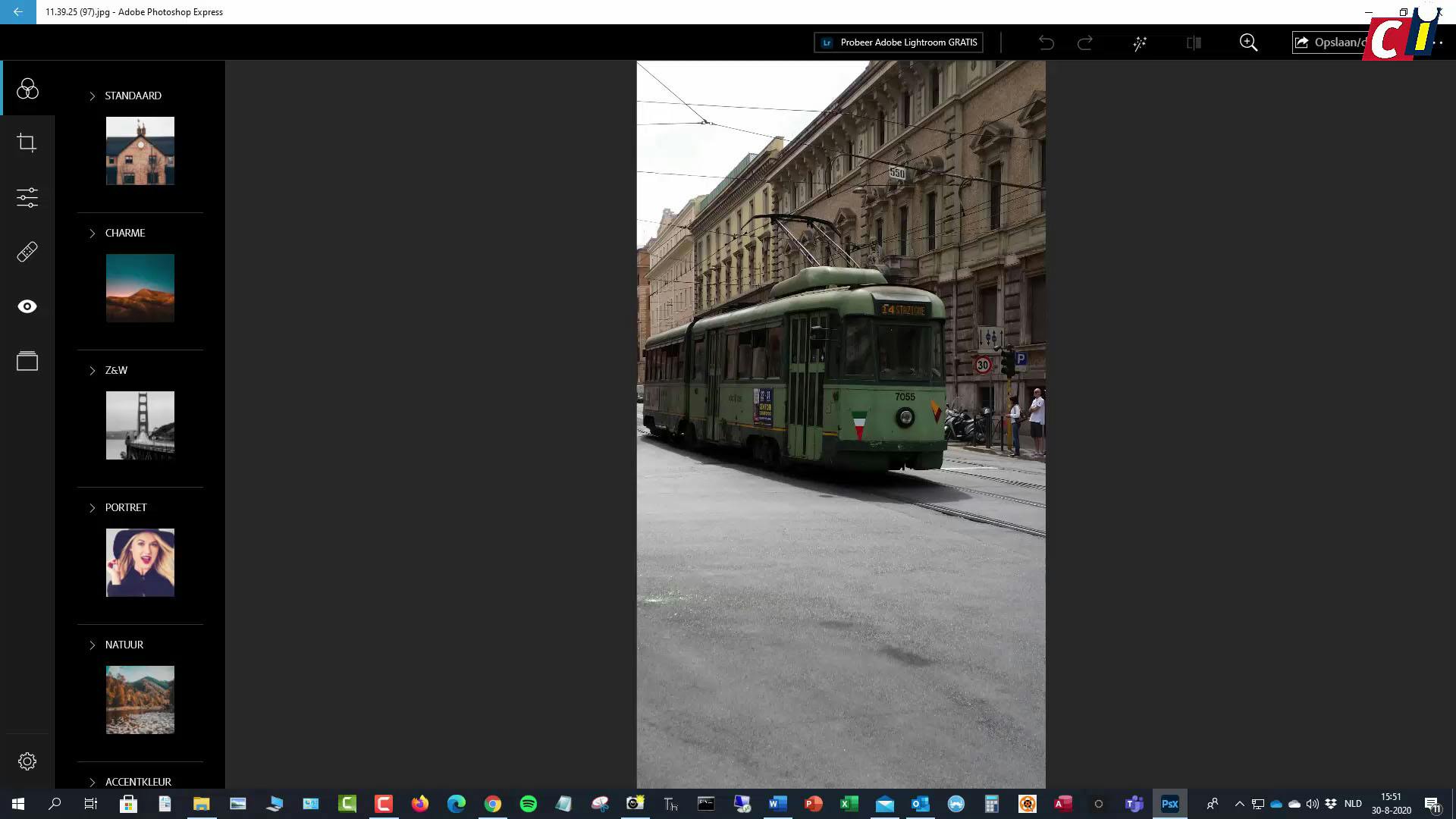Click Probeer Adobe Lightroom GRATIS
1456x819 pixels.
pos(899,42)
